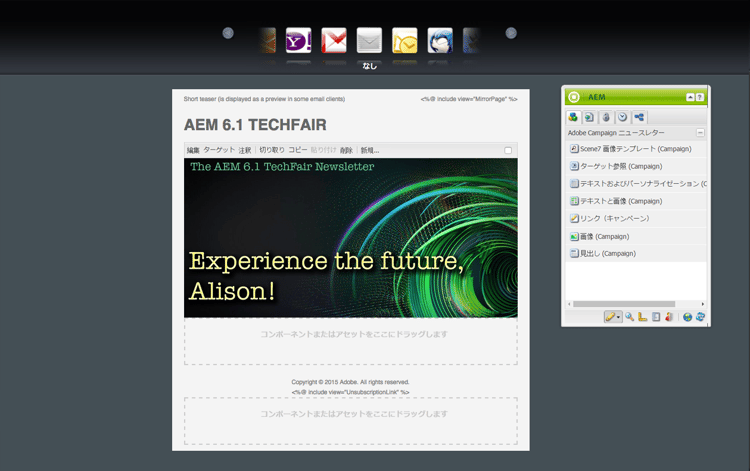The width and height of the screenshot is (750, 471).
Task: Open the Information tab in AEM sidekick
Action: click(x=606, y=117)
